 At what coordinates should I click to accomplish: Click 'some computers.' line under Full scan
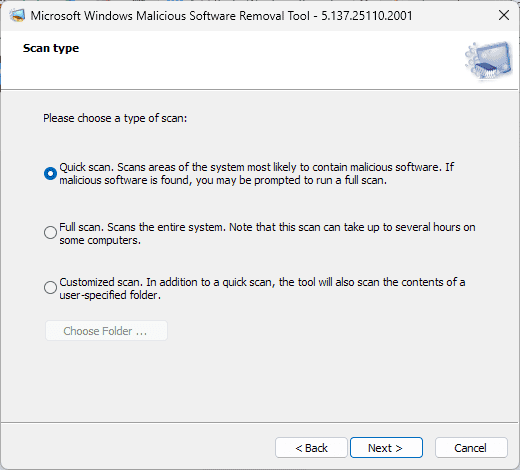coord(100,240)
